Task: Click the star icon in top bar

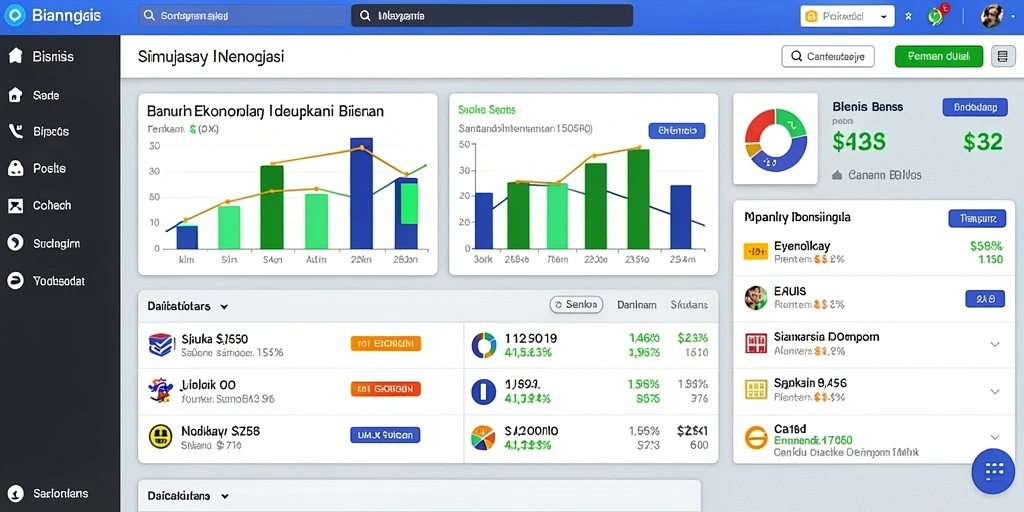Action: [908, 16]
